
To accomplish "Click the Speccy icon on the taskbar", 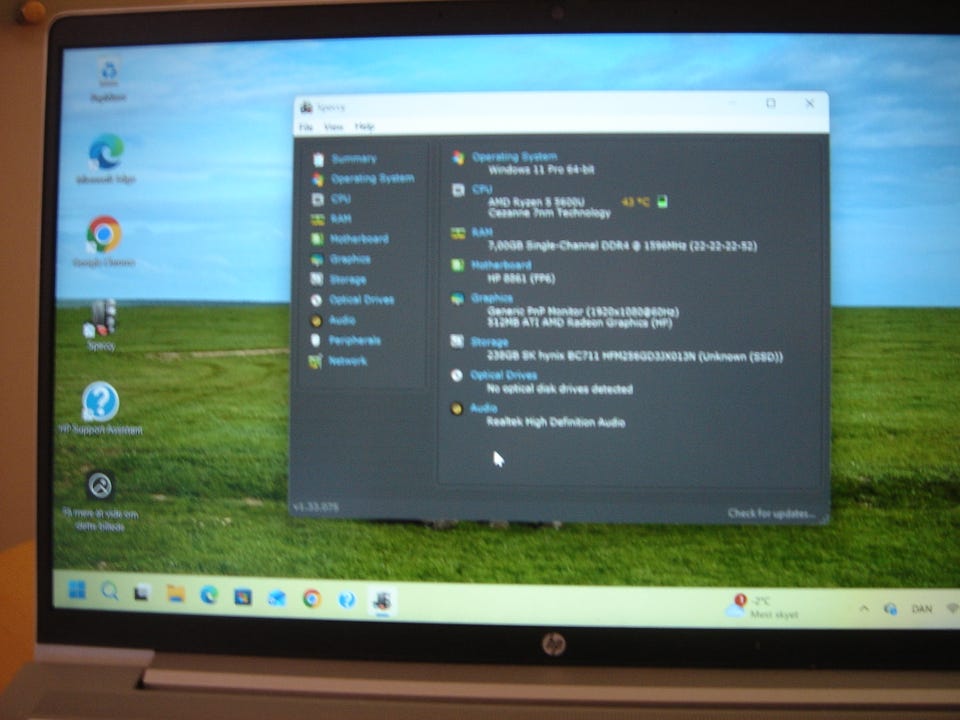I will click(x=383, y=601).
